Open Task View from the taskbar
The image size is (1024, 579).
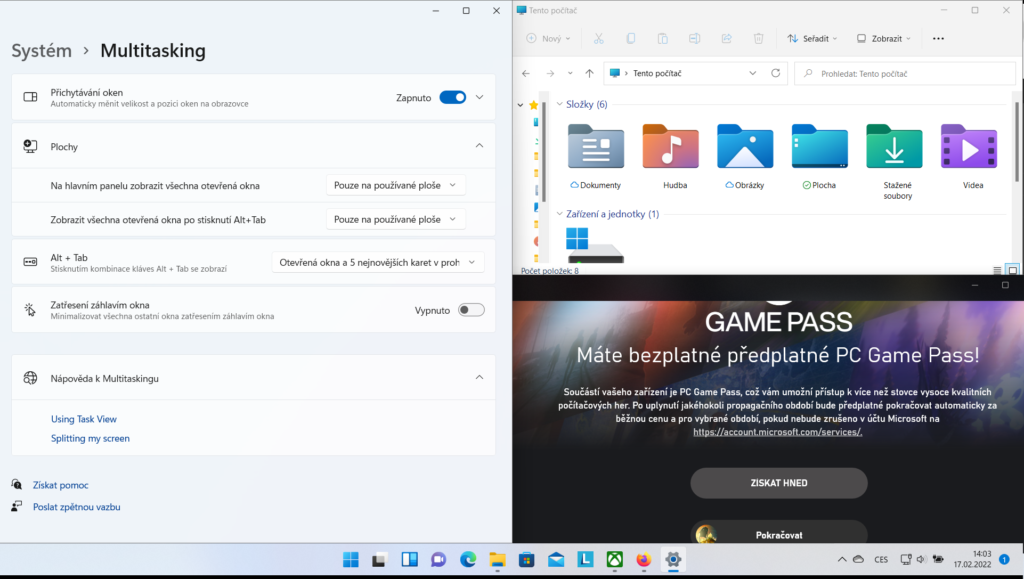pyautogui.click(x=379, y=559)
